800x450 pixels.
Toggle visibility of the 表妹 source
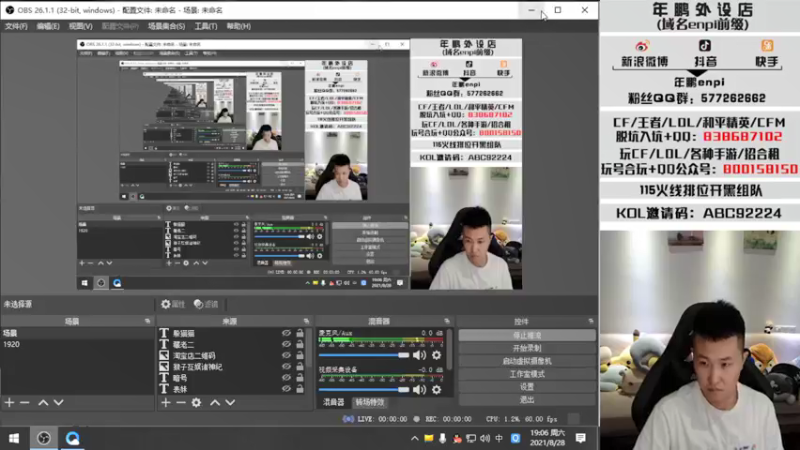pyautogui.click(x=286, y=389)
